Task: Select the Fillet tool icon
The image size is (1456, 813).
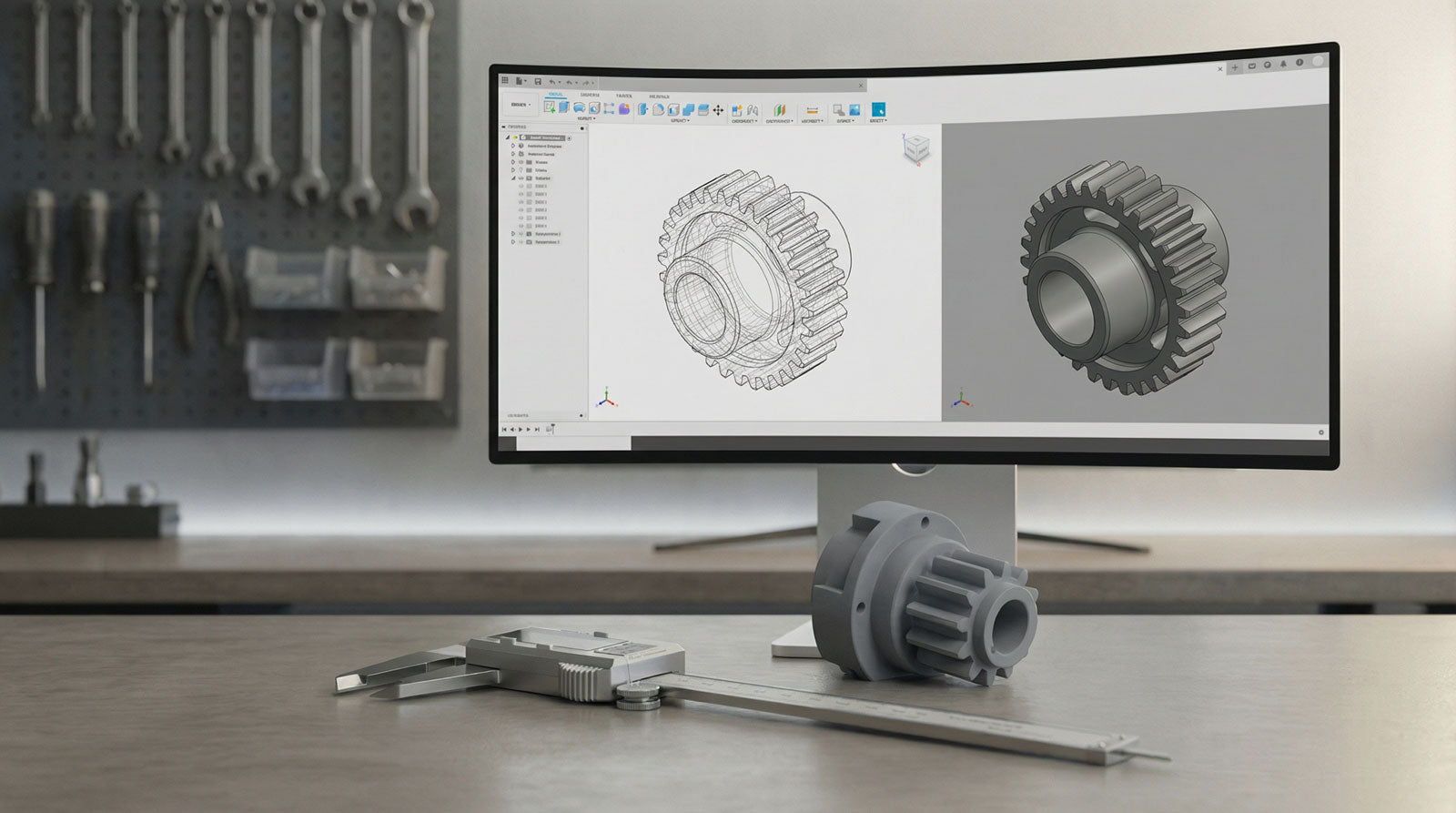Action: (658, 109)
